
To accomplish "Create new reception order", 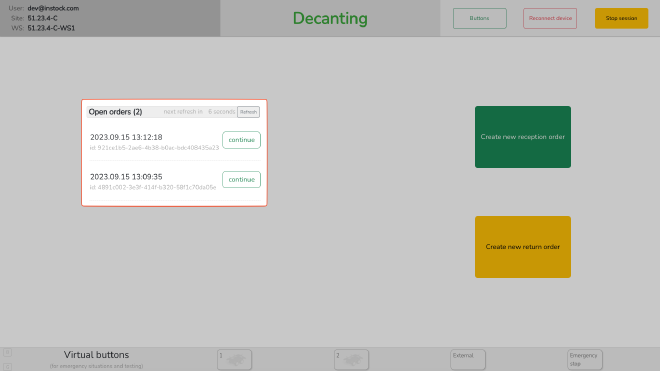I will coord(523,137).
